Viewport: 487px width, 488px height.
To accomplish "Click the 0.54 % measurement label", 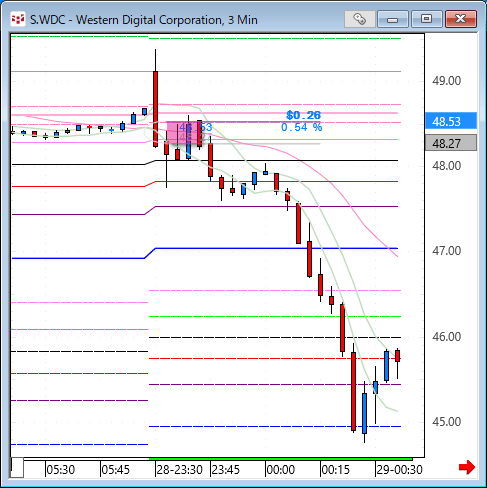I will tap(302, 127).
